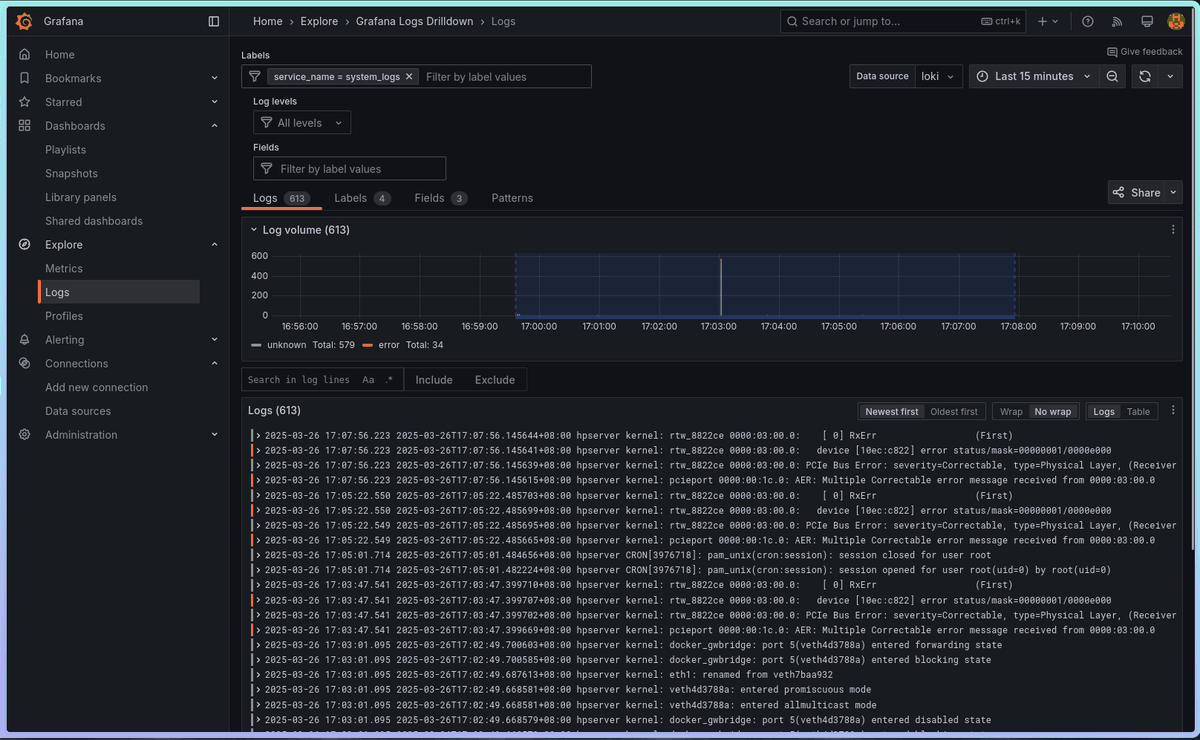
Task: Enable Wrap for log lines
Action: click(x=1011, y=411)
